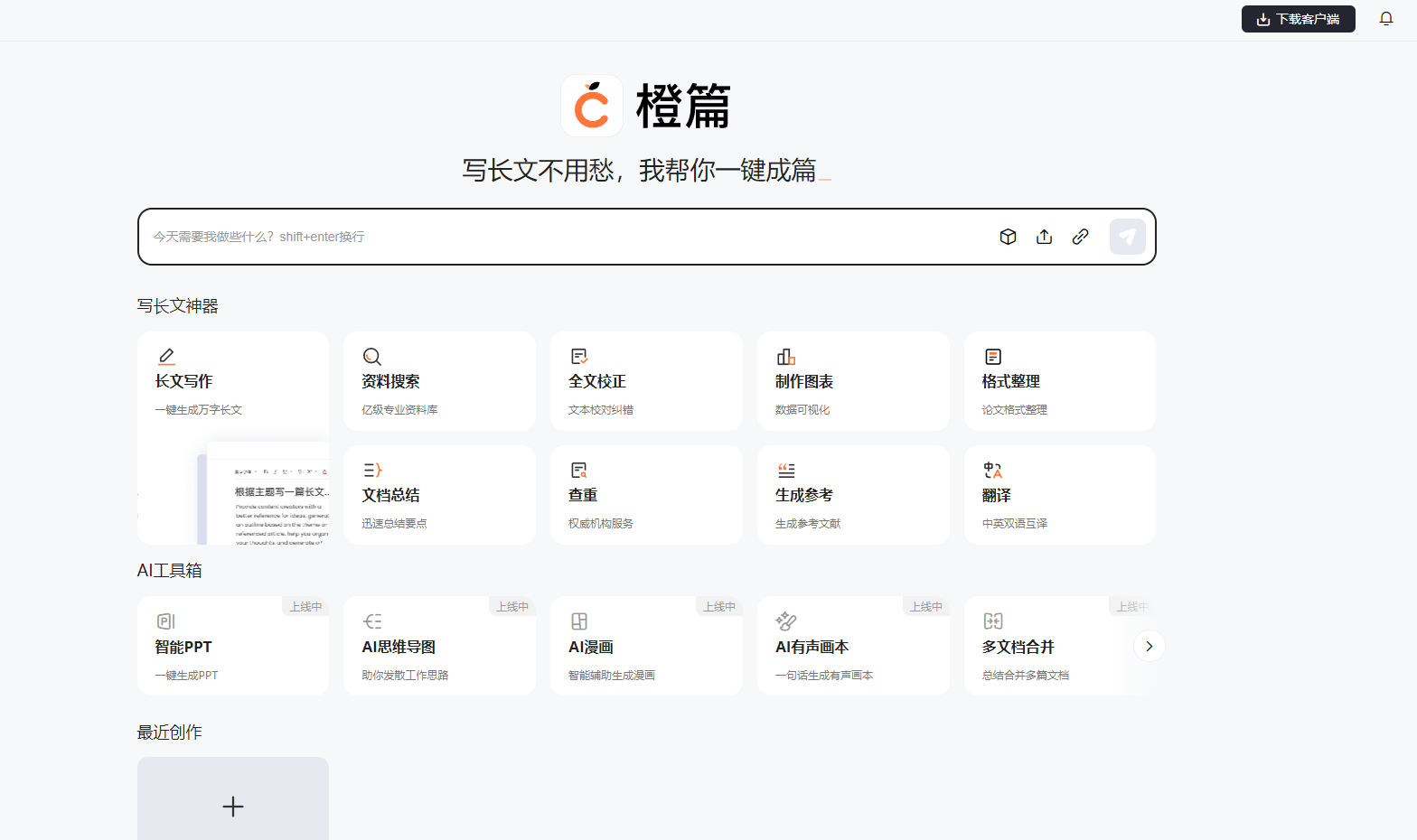Viewport: 1417px width, 840px height.
Task: Click the 格式整理 document icon
Action: (993, 357)
